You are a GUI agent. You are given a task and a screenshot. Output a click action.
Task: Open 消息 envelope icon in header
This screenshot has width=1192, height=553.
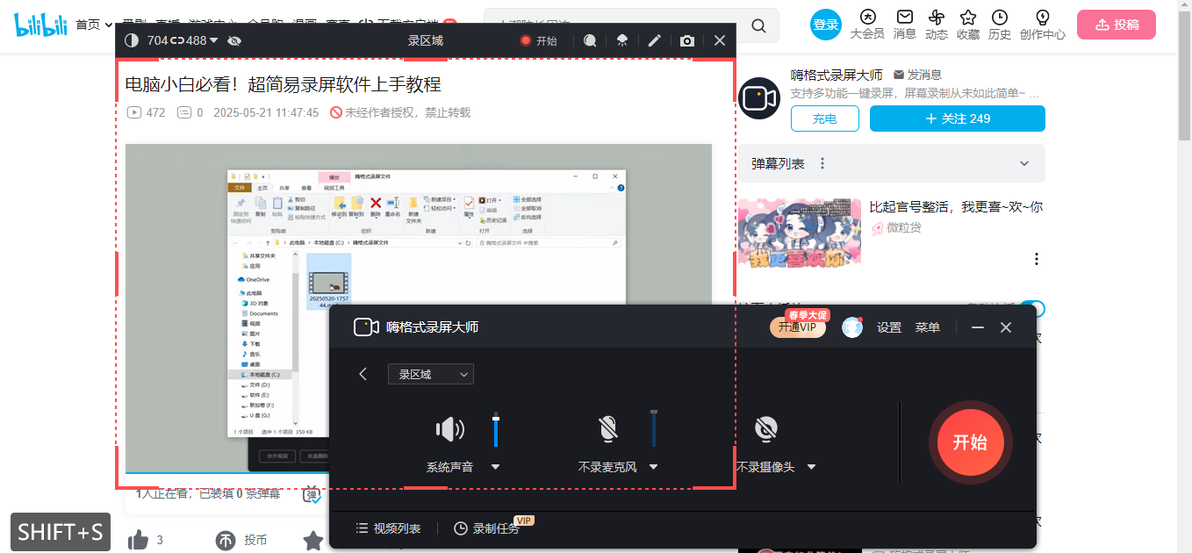coord(905,25)
